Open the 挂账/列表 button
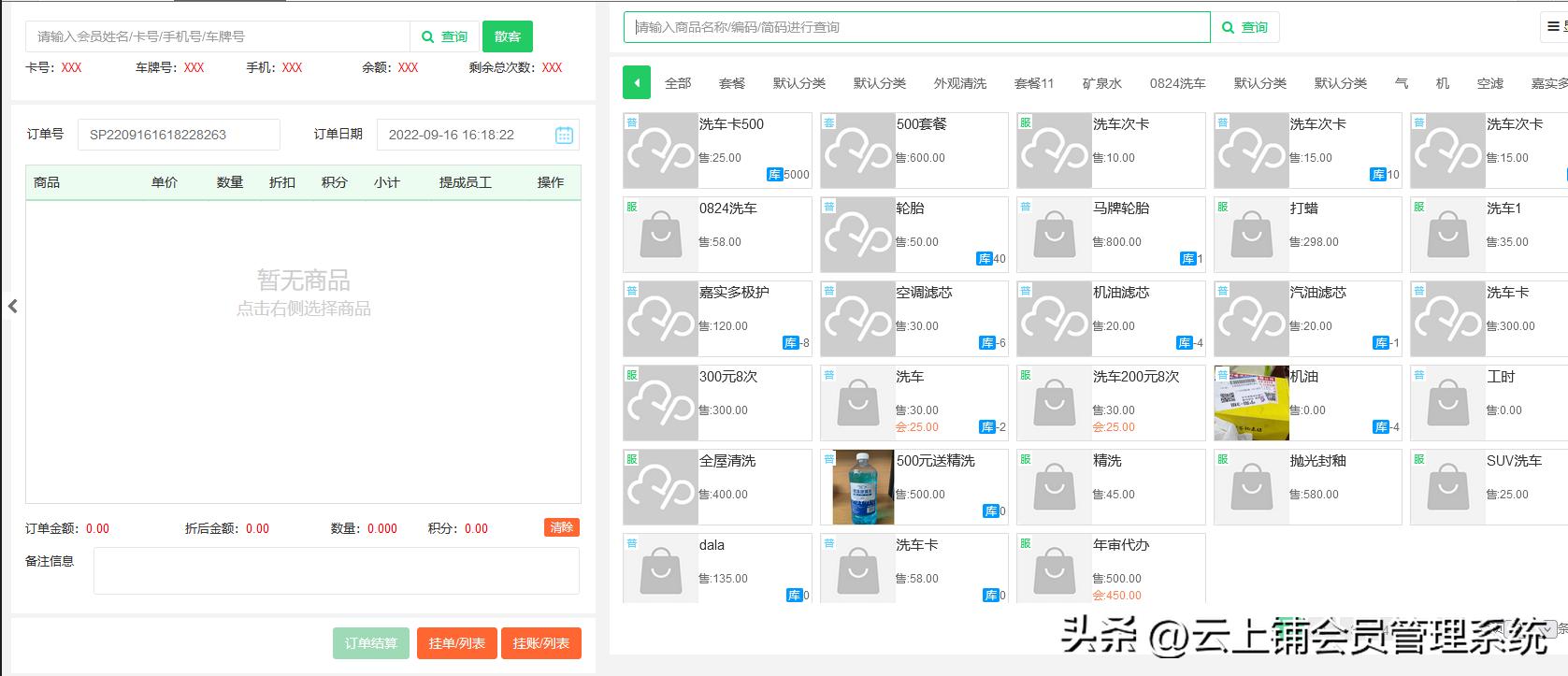The image size is (1568, 676). pos(541,643)
